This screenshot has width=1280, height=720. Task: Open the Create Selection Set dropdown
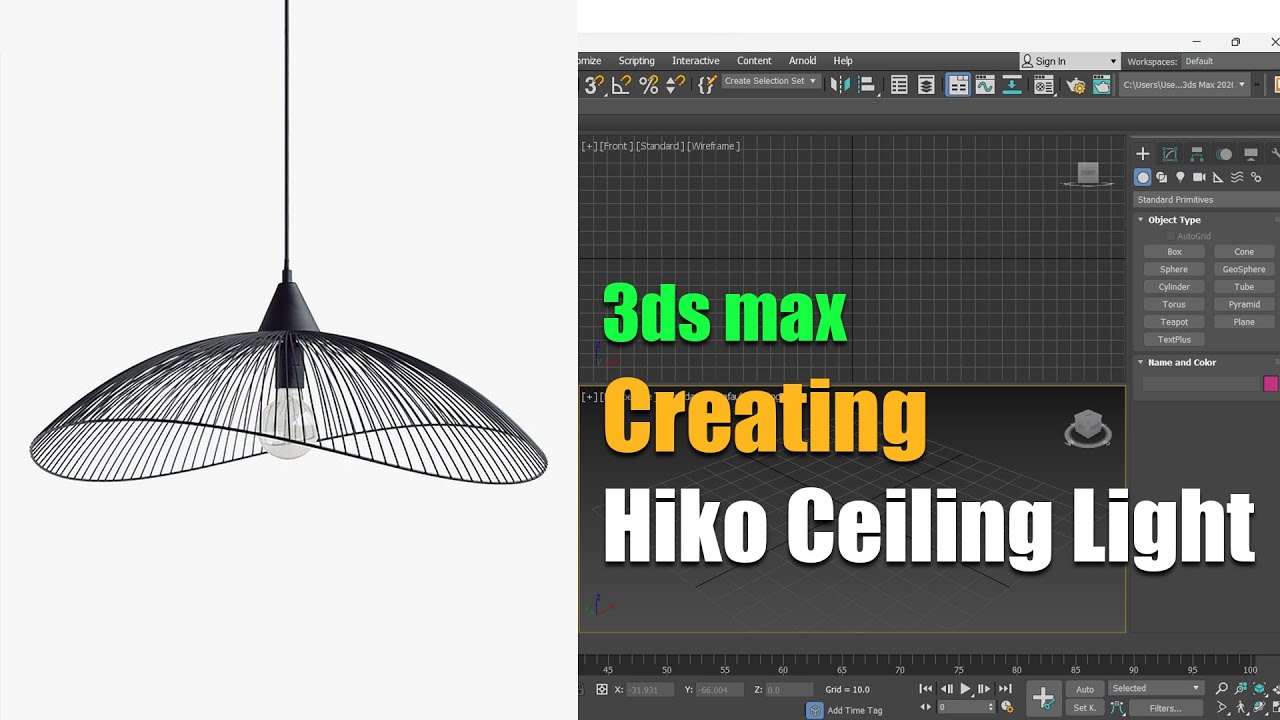770,81
